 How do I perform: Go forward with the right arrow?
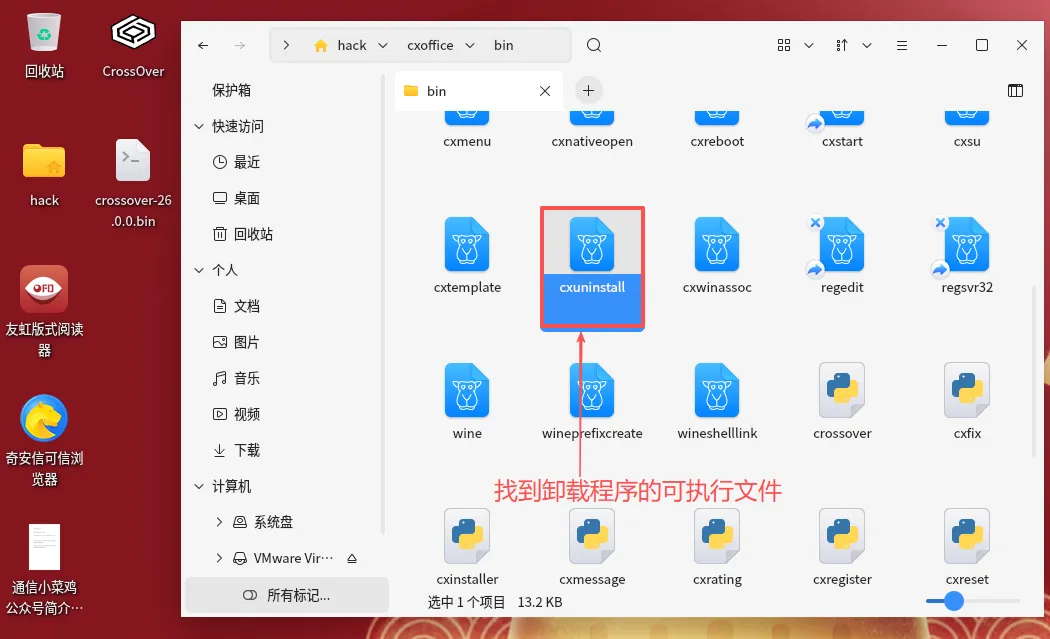[240, 45]
